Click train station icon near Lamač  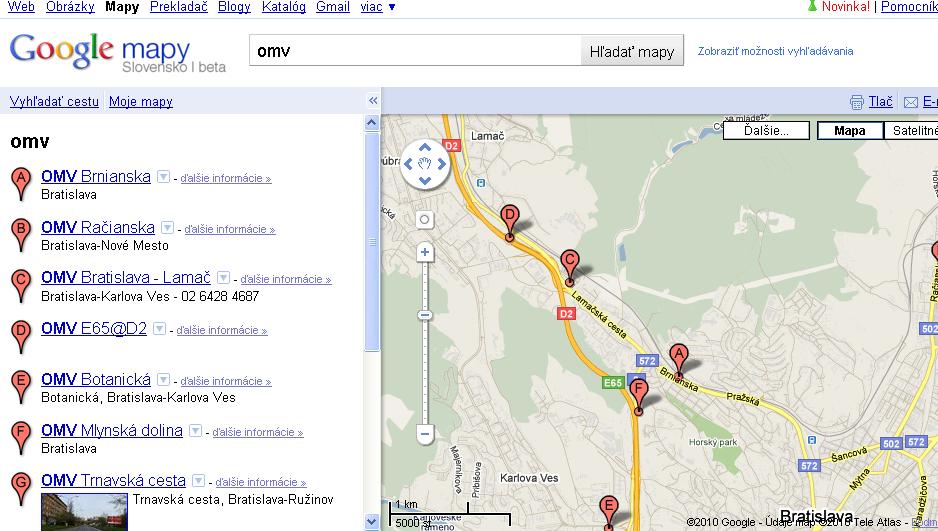481,183
